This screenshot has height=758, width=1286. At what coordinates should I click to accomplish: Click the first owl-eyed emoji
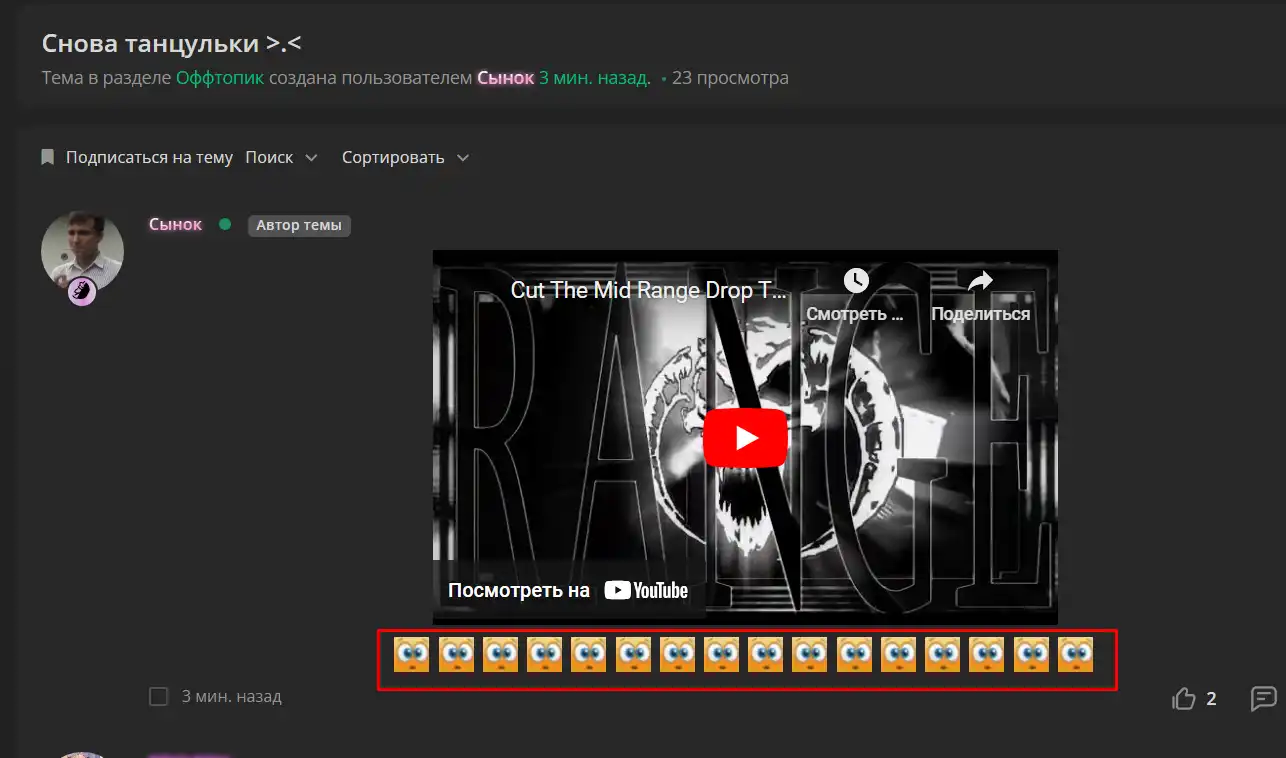411,655
